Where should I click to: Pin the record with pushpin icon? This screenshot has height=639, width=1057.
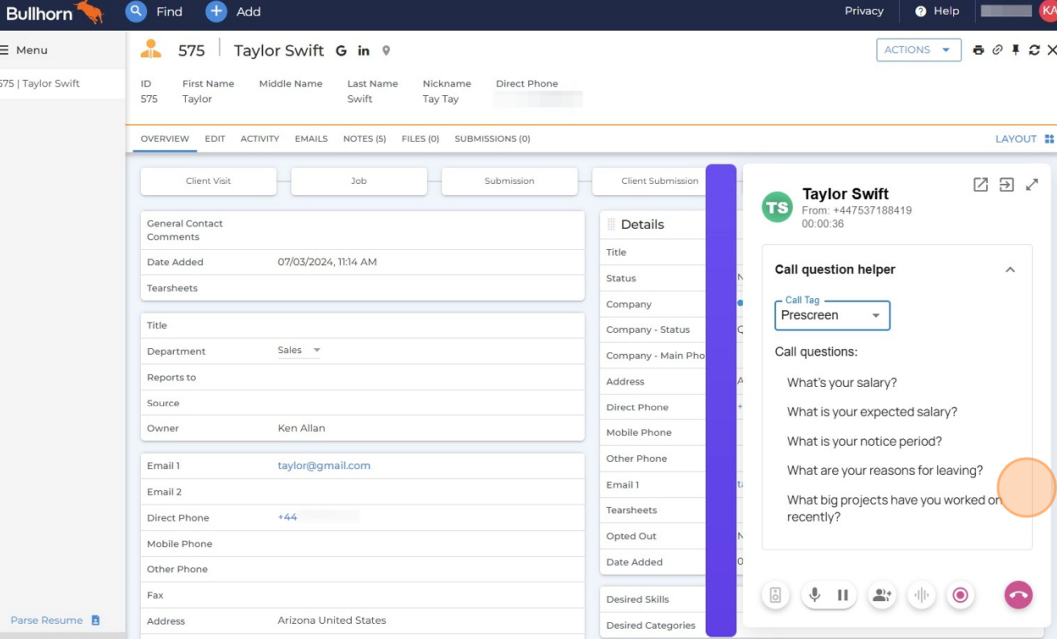tap(1015, 50)
